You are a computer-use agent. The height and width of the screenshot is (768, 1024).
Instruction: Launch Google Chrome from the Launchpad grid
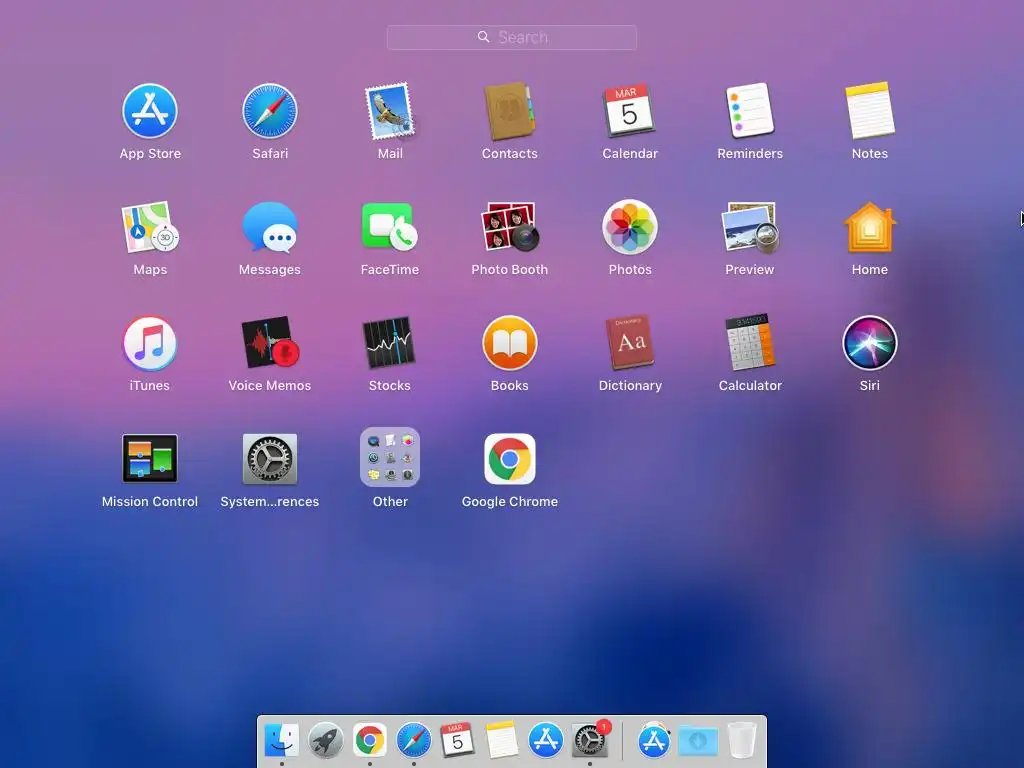point(509,458)
